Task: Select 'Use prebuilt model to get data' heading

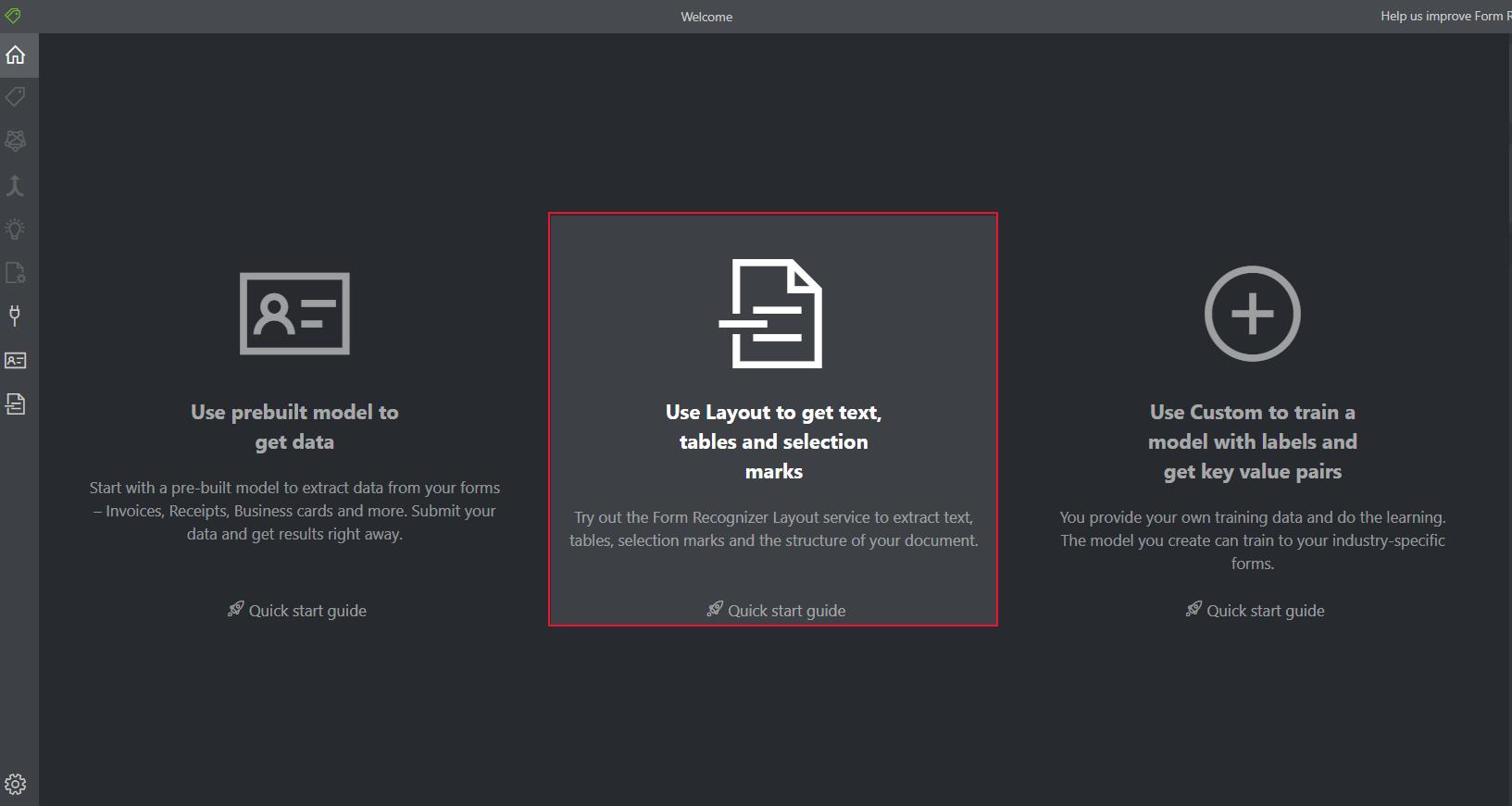Action: (x=294, y=427)
